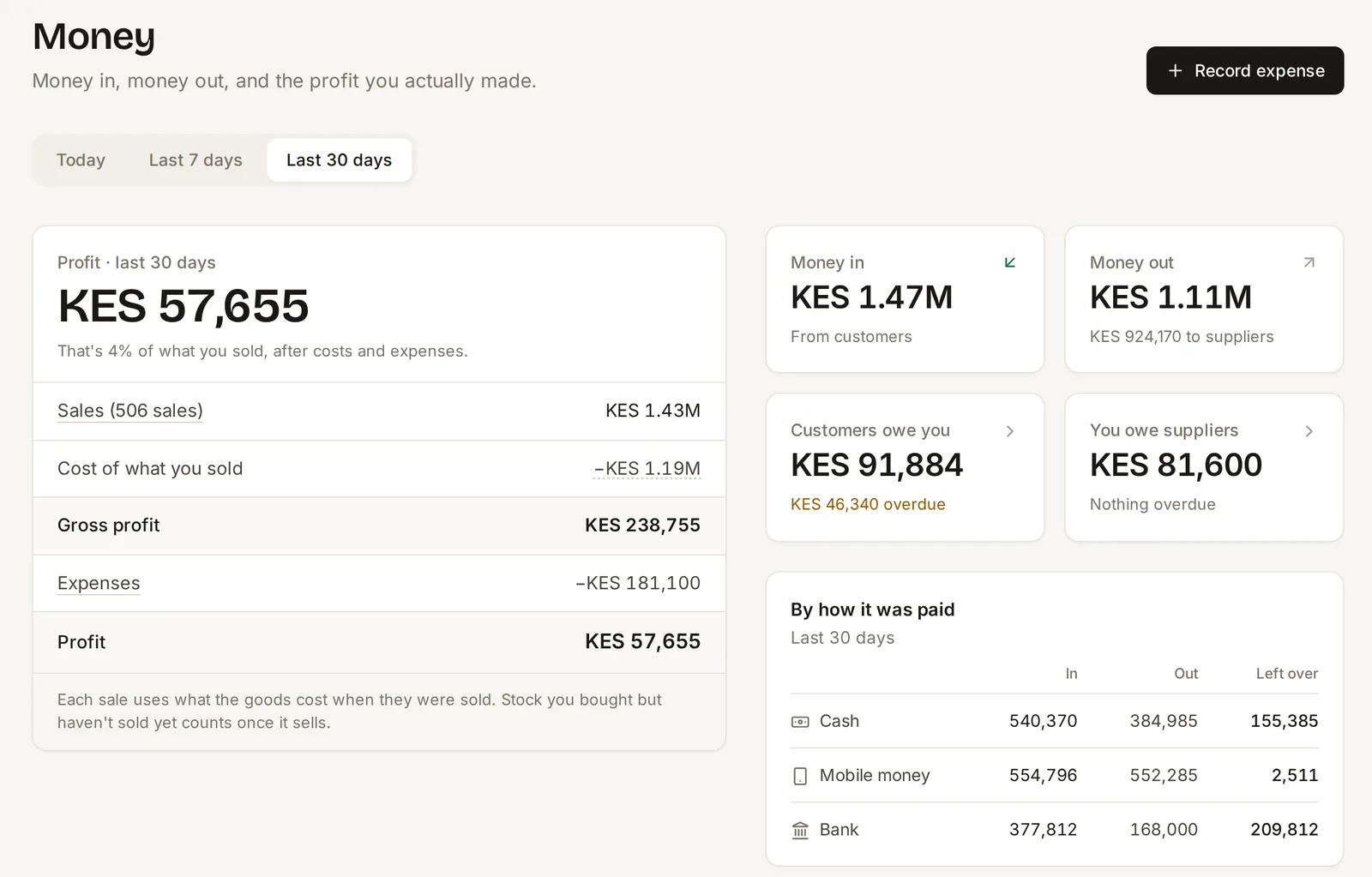
Task: Click the Left over column header
Action: [1287, 674]
